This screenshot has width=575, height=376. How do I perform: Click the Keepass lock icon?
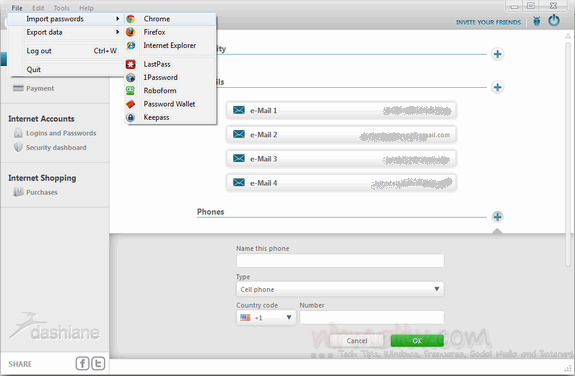tap(131, 117)
